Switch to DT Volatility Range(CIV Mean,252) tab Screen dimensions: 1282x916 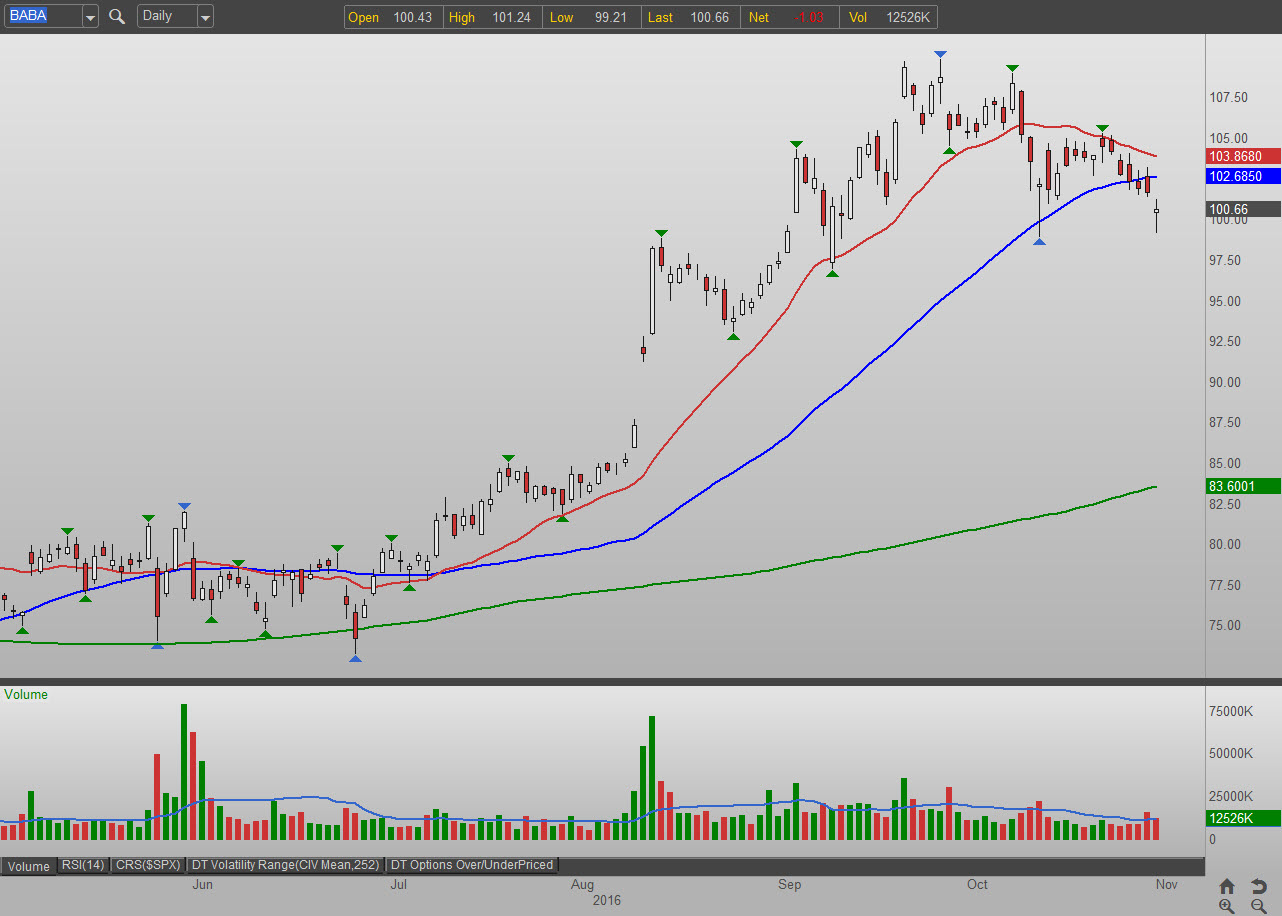coord(285,865)
